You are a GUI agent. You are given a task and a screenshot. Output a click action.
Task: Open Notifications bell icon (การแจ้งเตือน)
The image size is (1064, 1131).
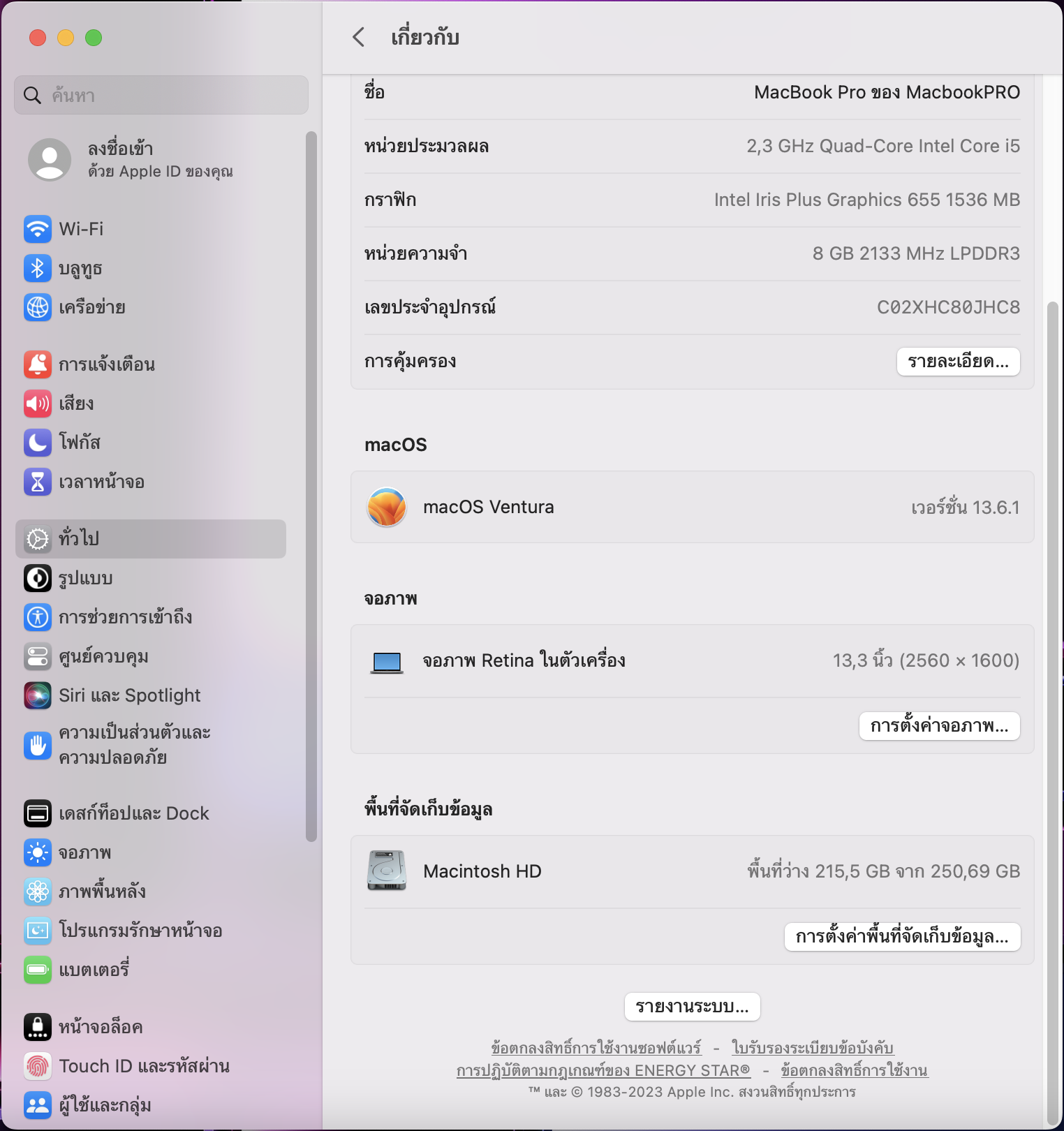coord(38,364)
